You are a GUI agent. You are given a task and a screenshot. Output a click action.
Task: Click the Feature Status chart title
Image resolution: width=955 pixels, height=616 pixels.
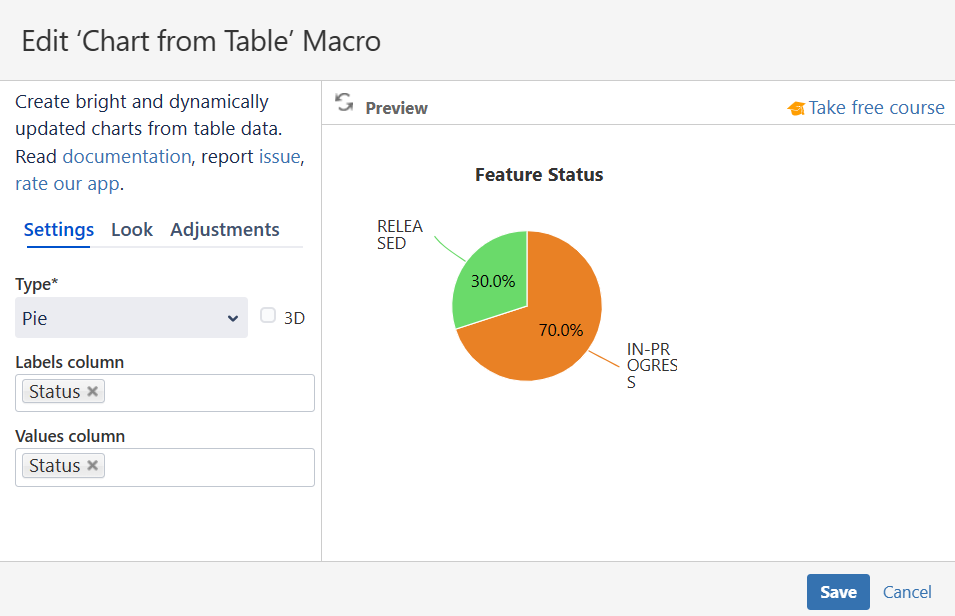(x=539, y=175)
